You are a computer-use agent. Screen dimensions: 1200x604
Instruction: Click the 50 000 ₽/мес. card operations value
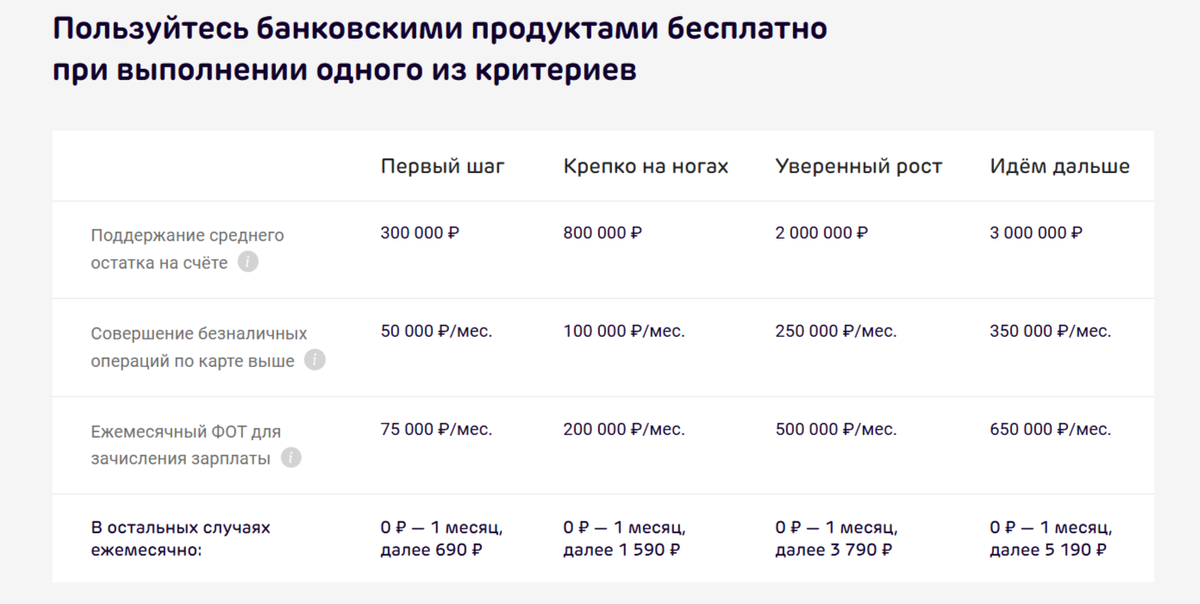point(436,331)
